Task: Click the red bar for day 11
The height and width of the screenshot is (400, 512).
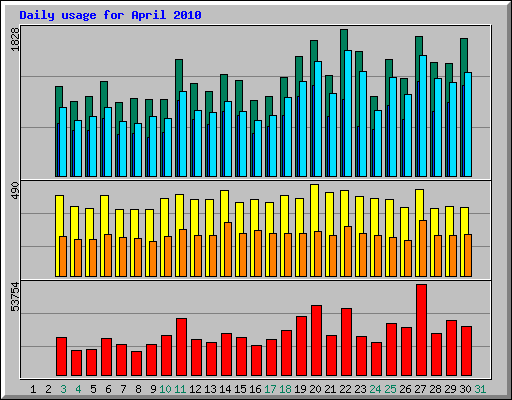Action: [x=181, y=347]
